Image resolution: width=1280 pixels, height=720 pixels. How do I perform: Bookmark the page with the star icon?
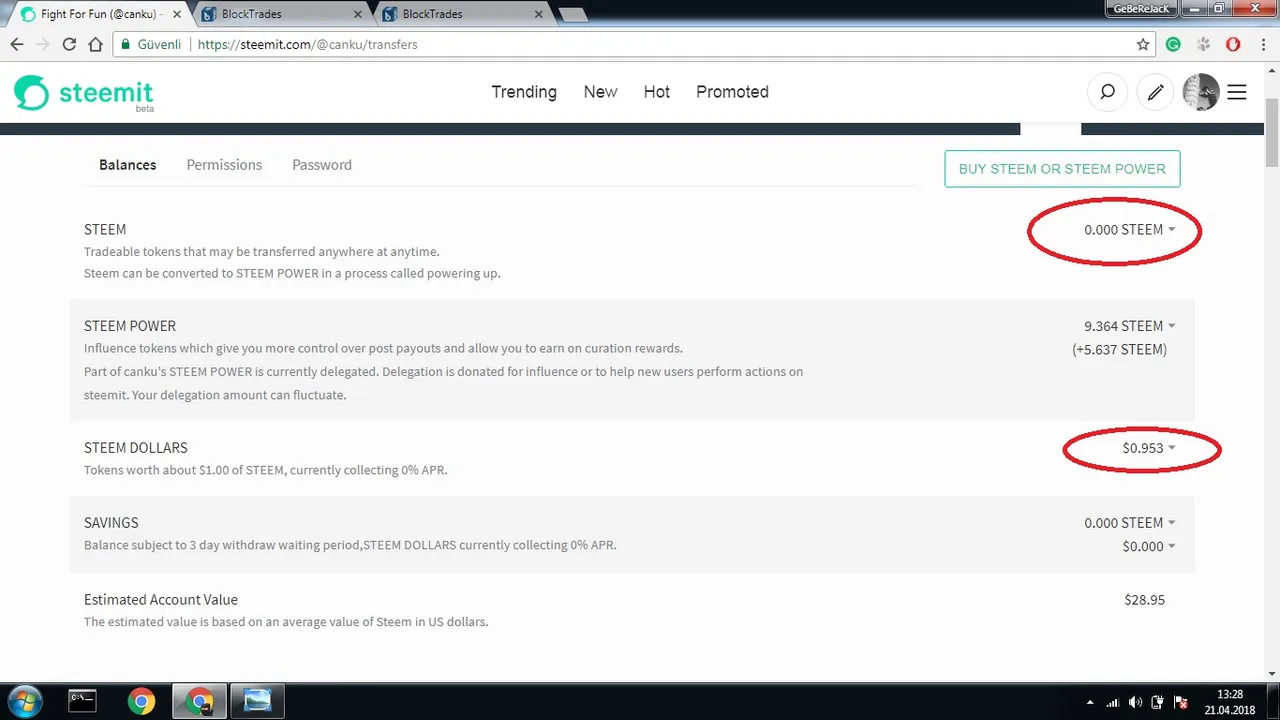coord(1143,45)
